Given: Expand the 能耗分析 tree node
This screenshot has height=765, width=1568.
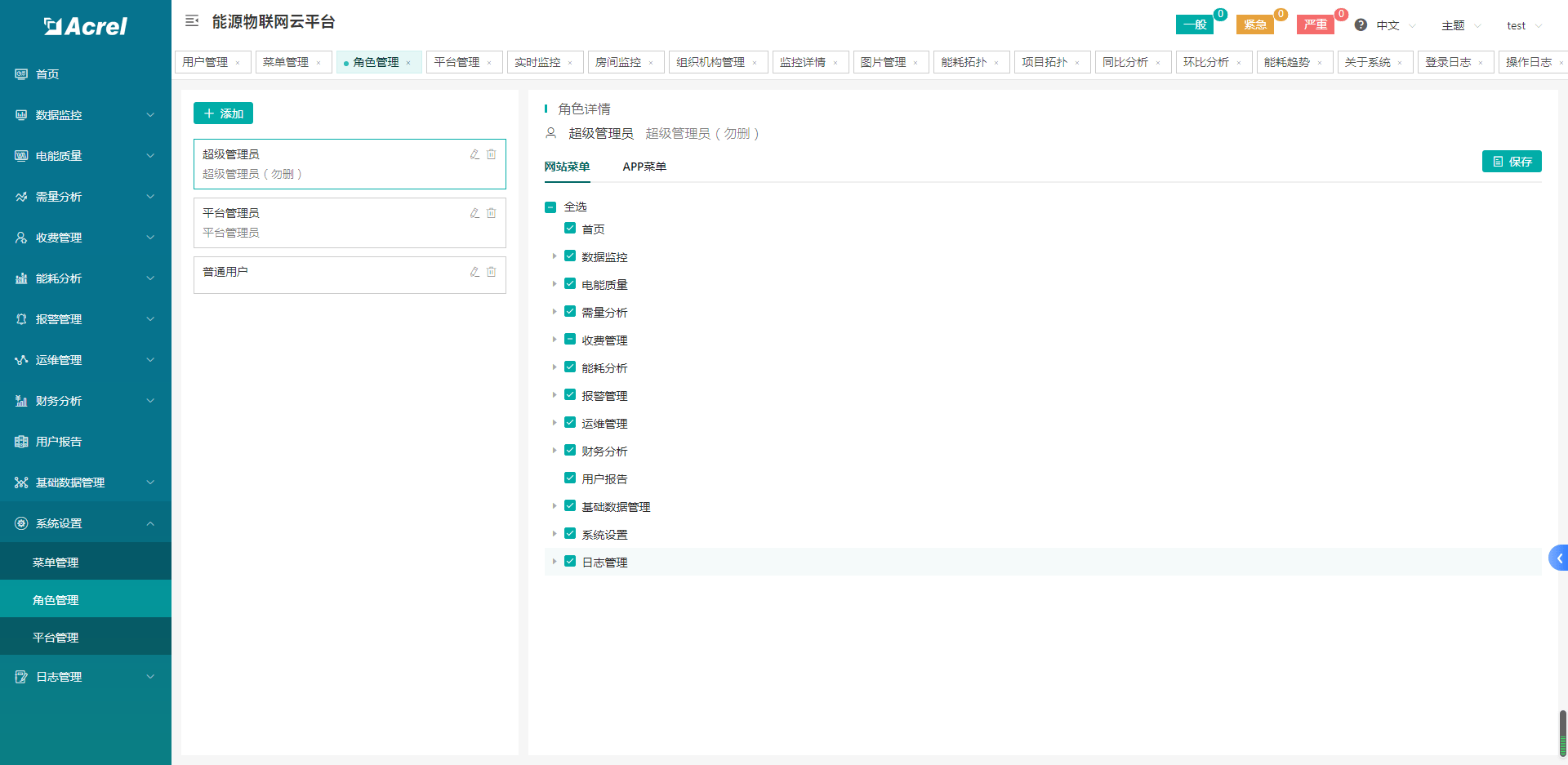Looking at the screenshot, I should tap(554, 367).
